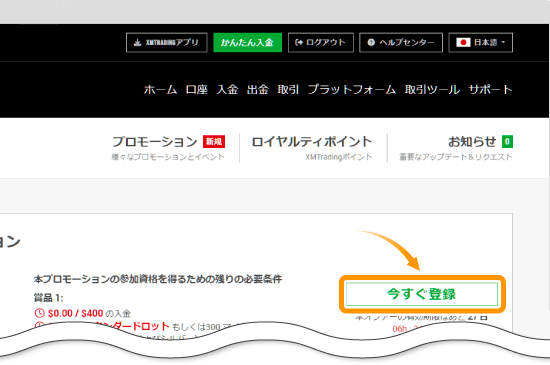This screenshot has width=550, height=365.
Task: Open the 出金 menu item
Action: [258, 90]
